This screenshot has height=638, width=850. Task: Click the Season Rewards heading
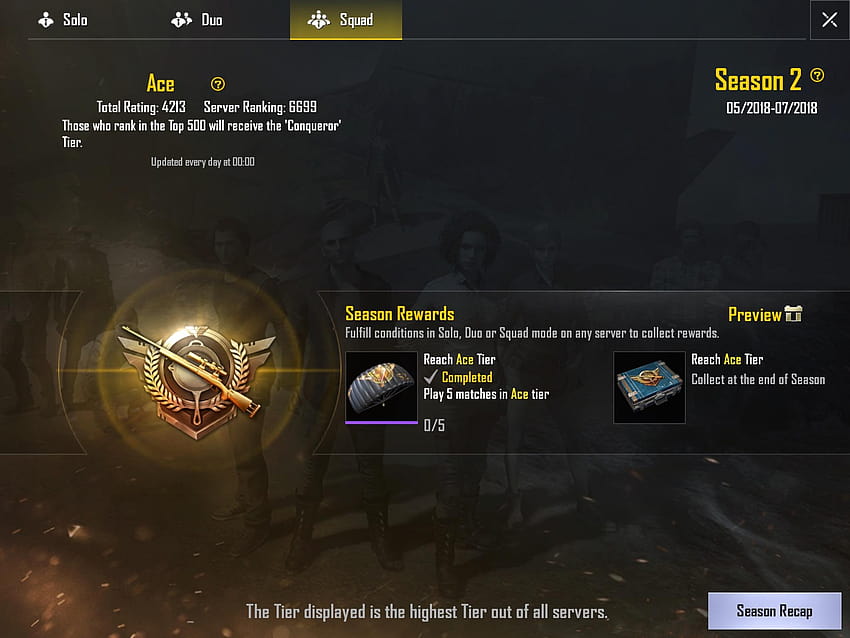400,314
